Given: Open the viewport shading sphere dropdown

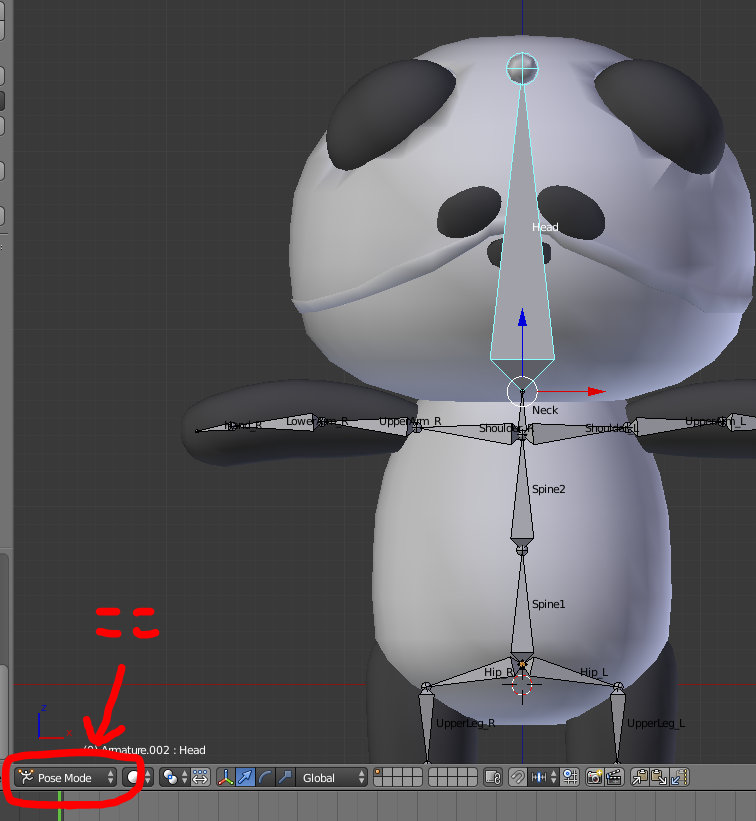Looking at the screenshot, I should pos(139,778).
